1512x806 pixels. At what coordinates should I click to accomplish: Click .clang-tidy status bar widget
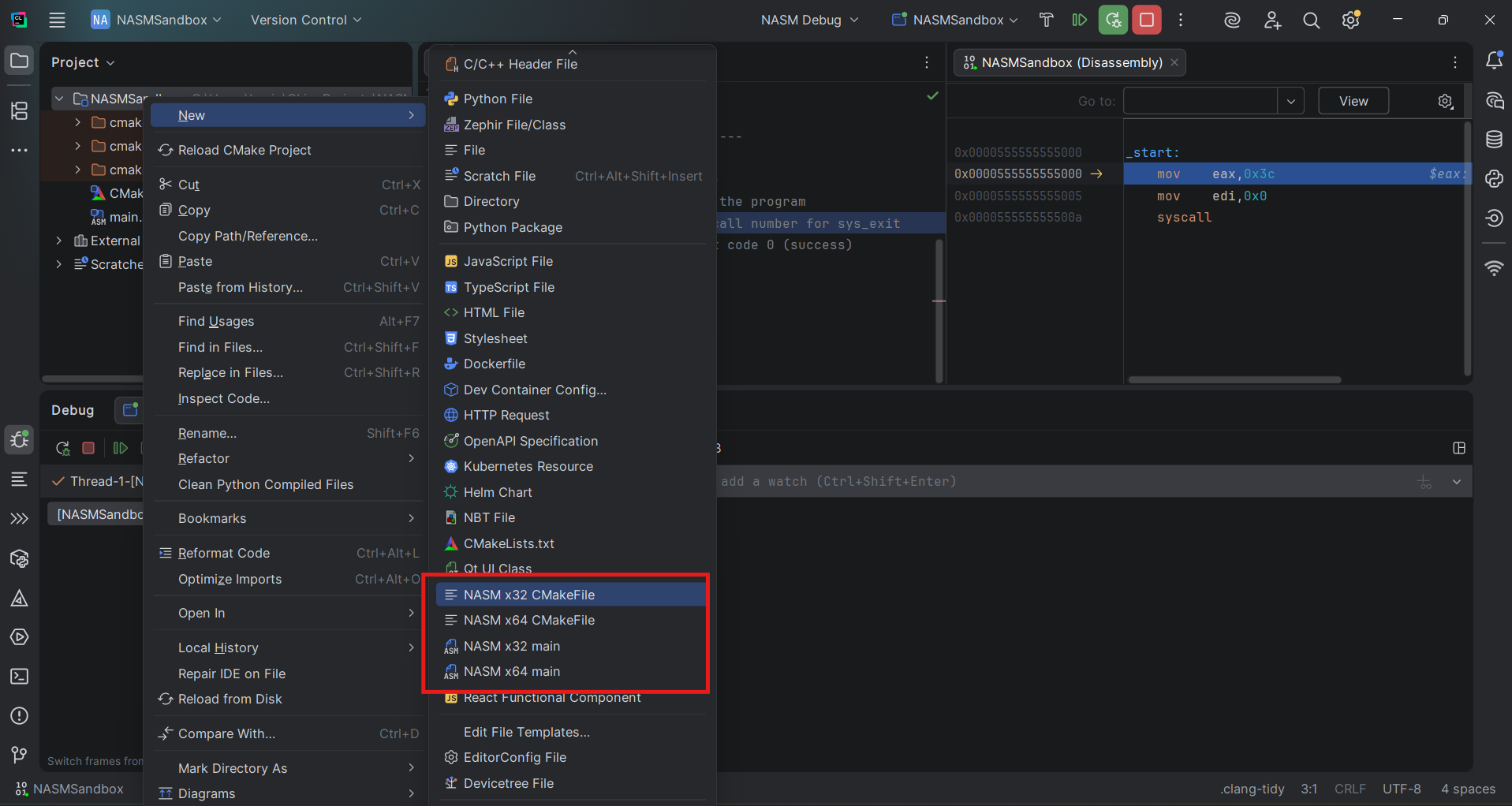(x=1252, y=789)
